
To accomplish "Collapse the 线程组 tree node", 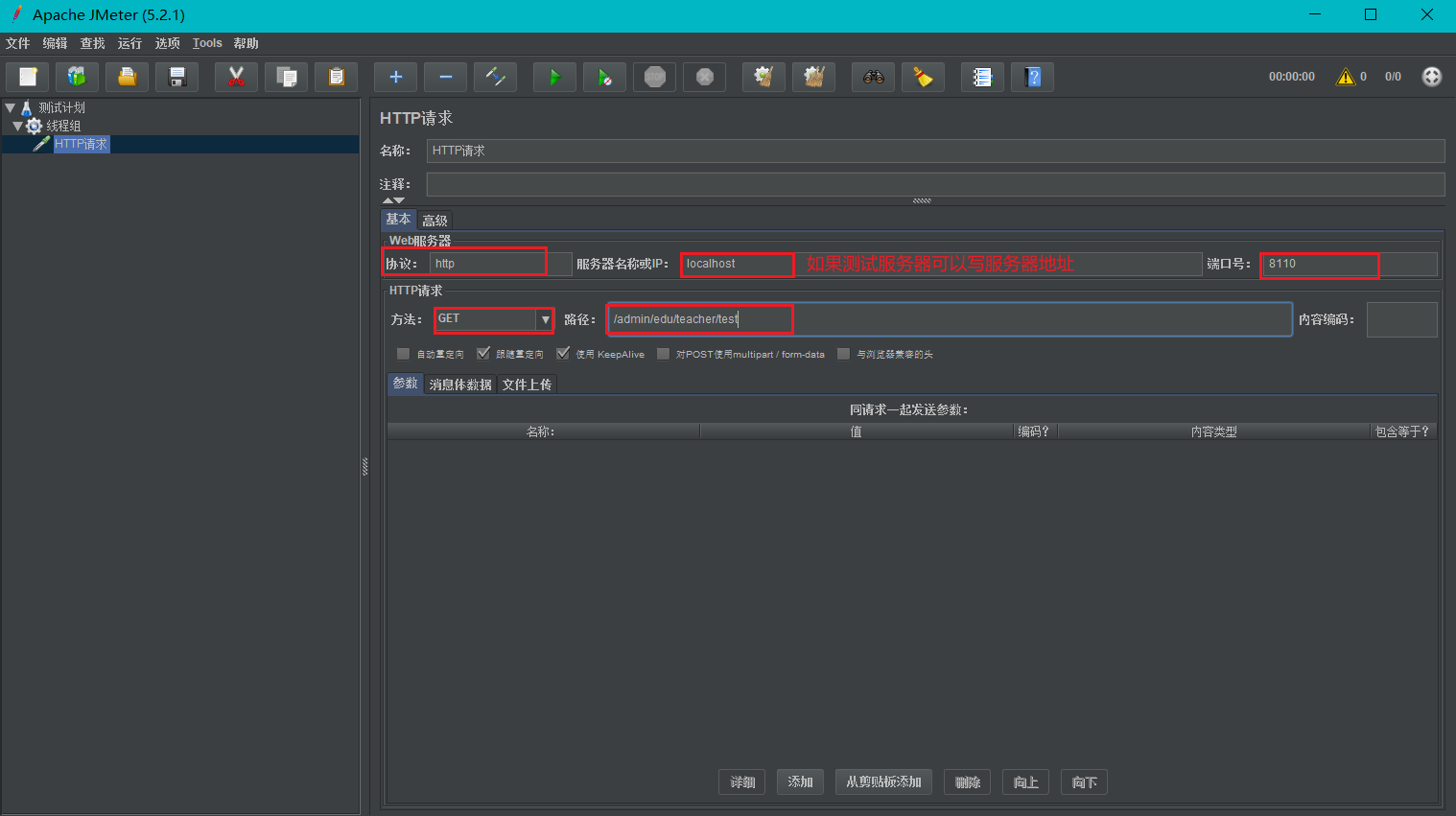I will (x=17, y=126).
